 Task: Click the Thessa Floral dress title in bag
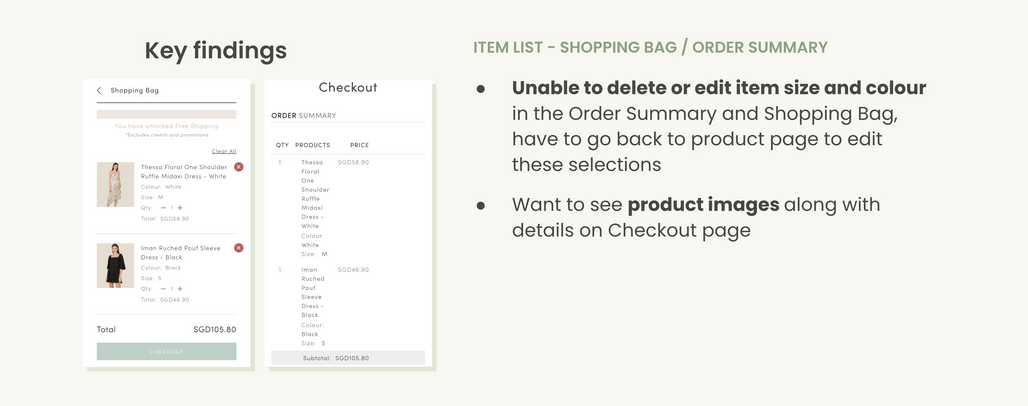pyautogui.click(x=183, y=172)
